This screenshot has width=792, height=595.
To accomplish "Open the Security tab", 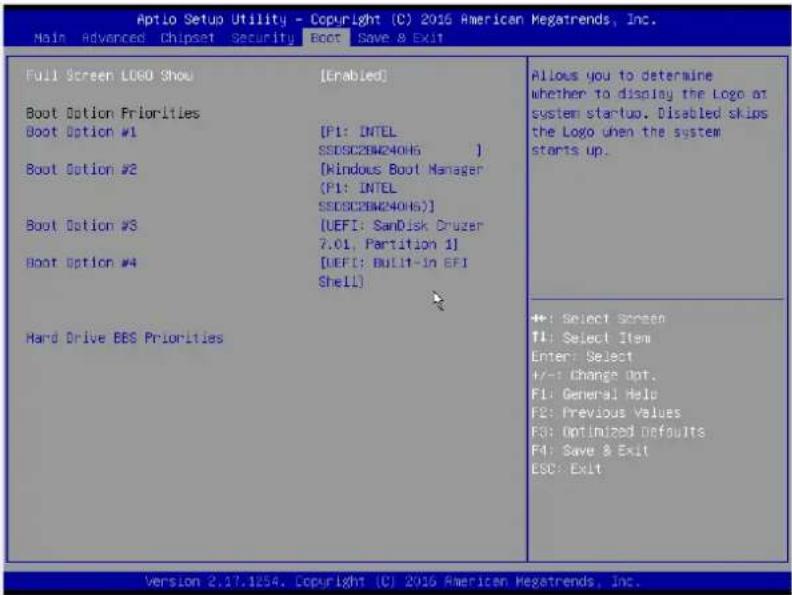I will [263, 38].
